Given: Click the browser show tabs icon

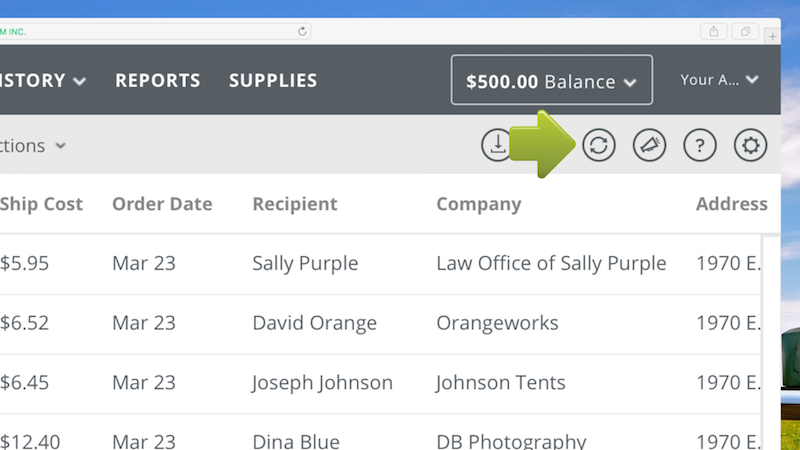Looking at the screenshot, I should [745, 32].
